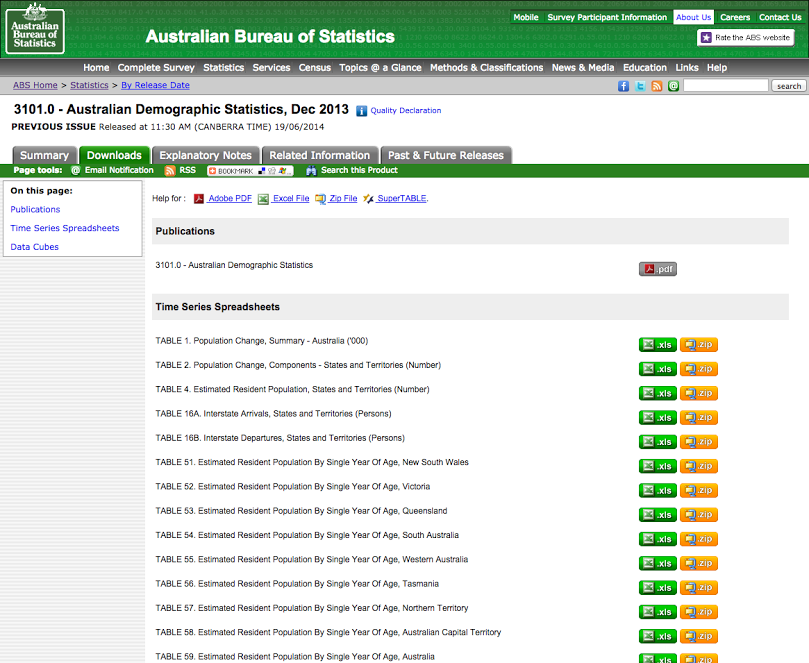Viewport: 809px width, 663px height.
Task: Jump to Publications section in sidebar
Action: click(35, 209)
